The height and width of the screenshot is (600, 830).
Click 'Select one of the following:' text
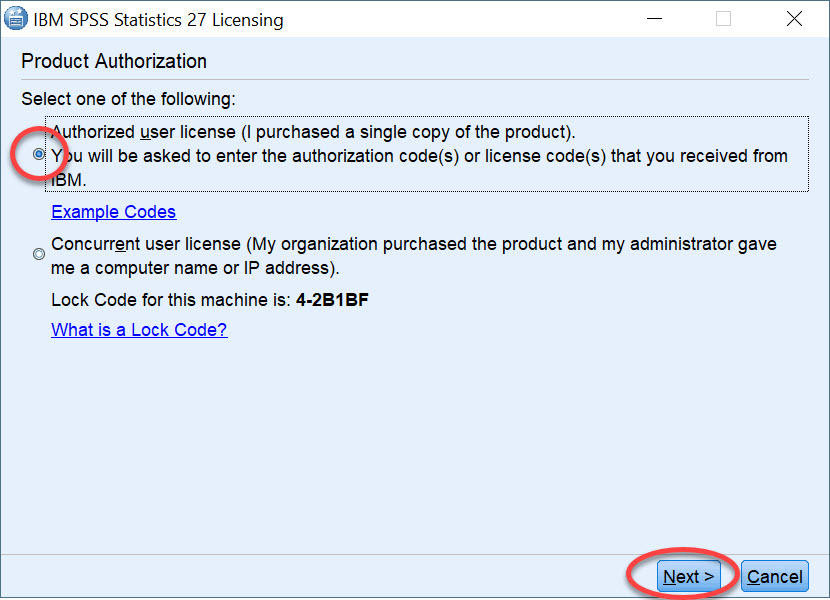(129, 99)
